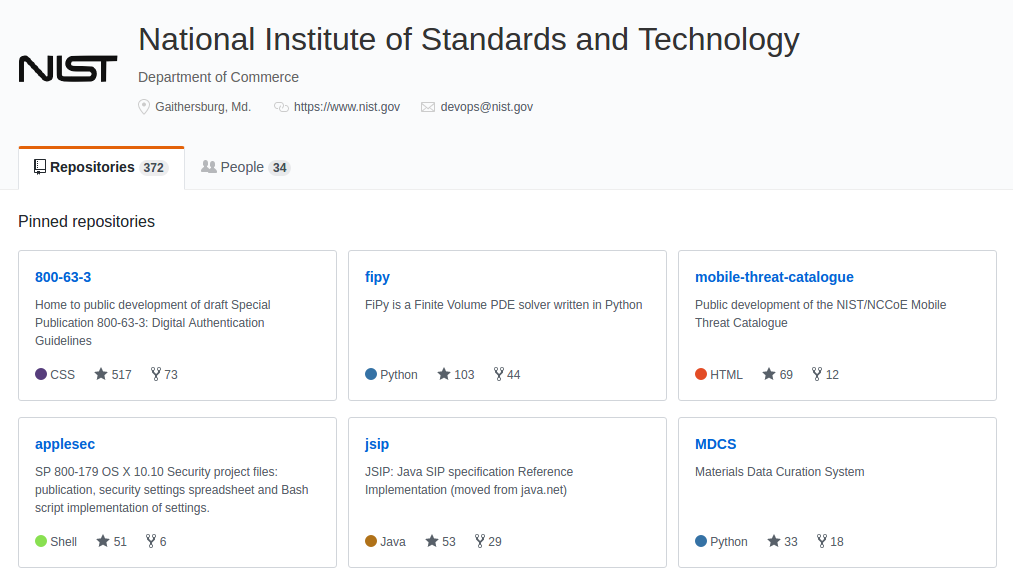Click the fork icon on MDCS card
The height and width of the screenshot is (577, 1013).
[x=822, y=541]
